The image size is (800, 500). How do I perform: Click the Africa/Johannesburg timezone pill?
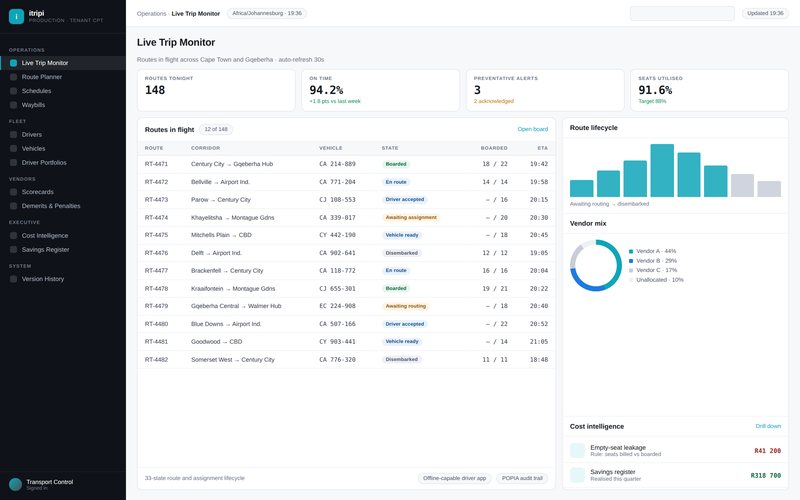[267, 13]
